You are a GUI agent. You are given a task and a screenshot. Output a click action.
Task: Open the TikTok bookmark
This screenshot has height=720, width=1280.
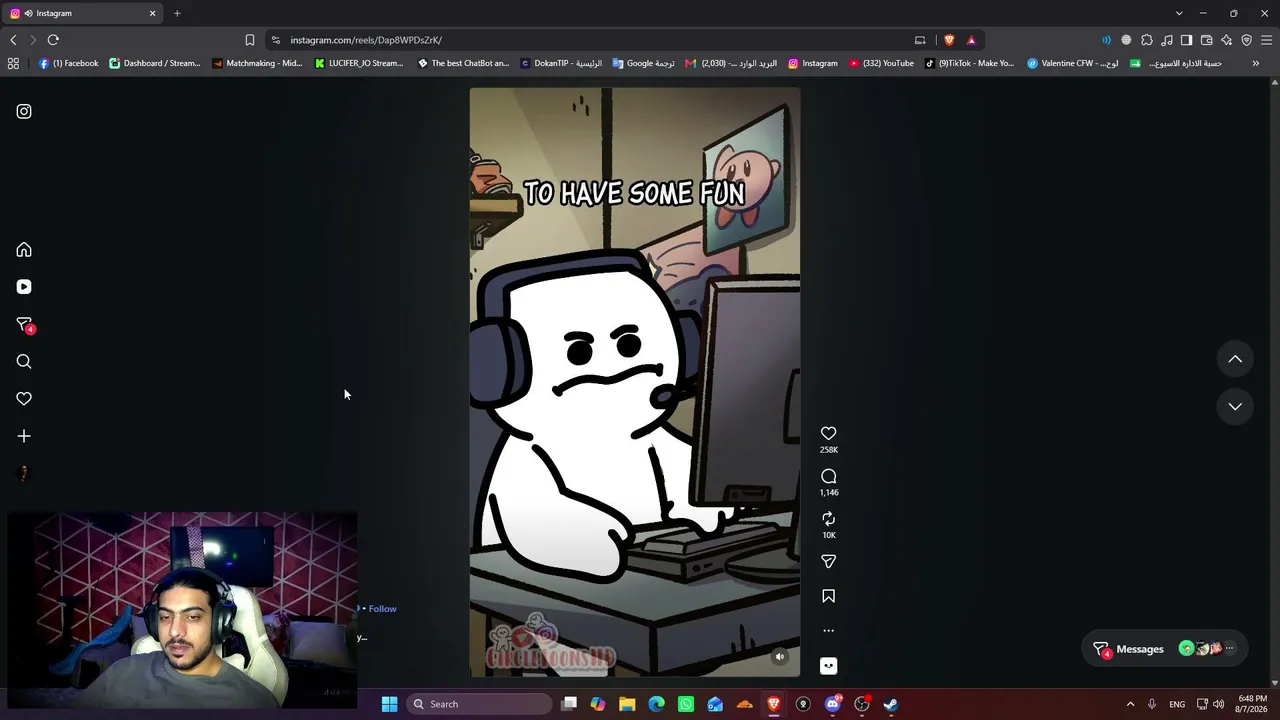[969, 63]
